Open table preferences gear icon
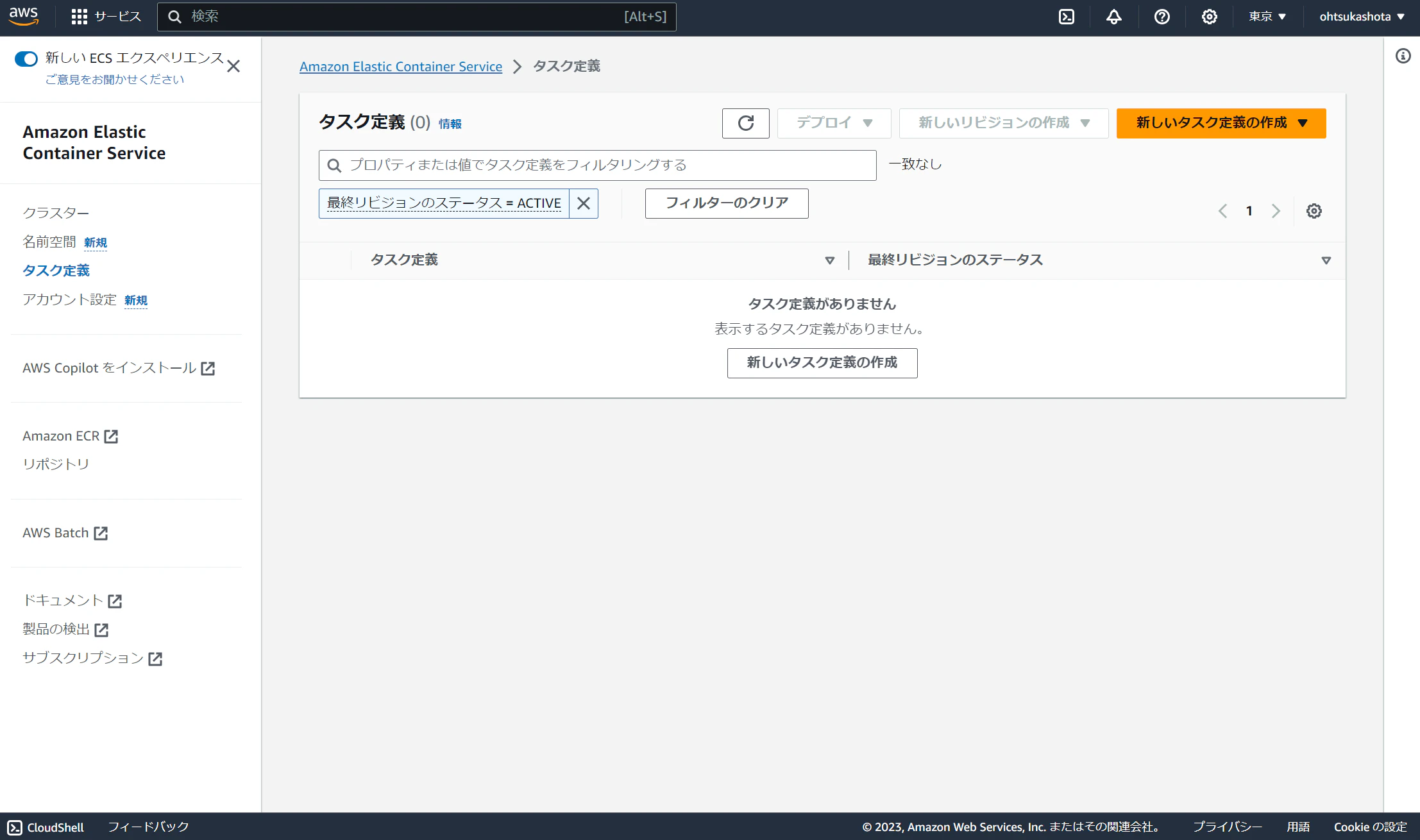 point(1314,211)
